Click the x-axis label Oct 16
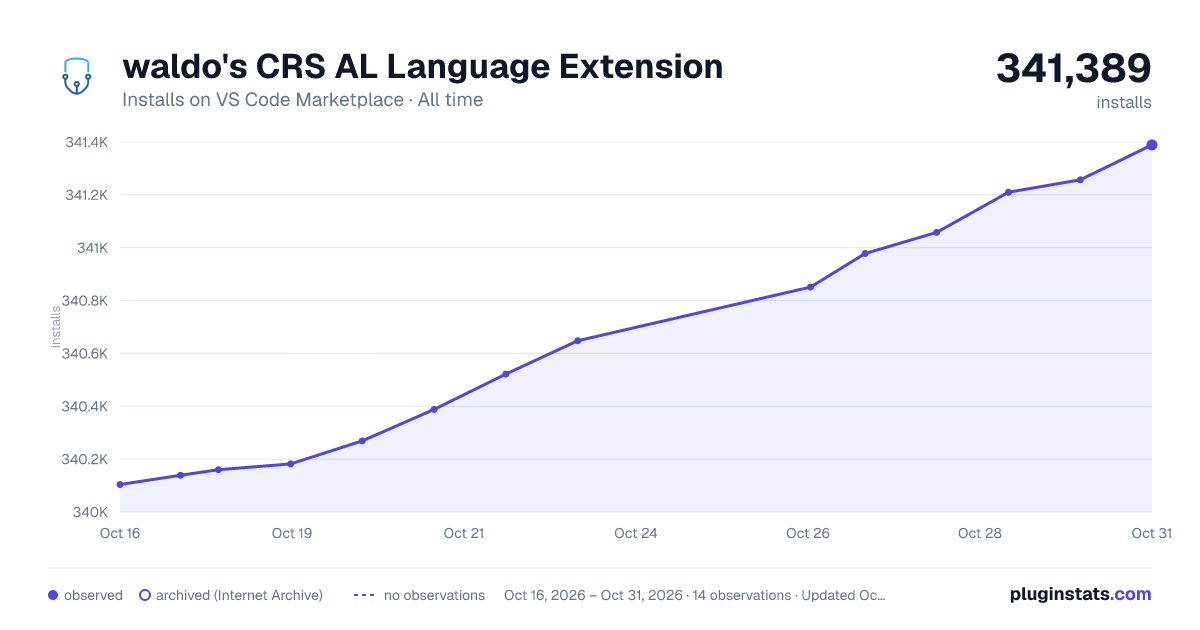1200x630 pixels. 120,533
